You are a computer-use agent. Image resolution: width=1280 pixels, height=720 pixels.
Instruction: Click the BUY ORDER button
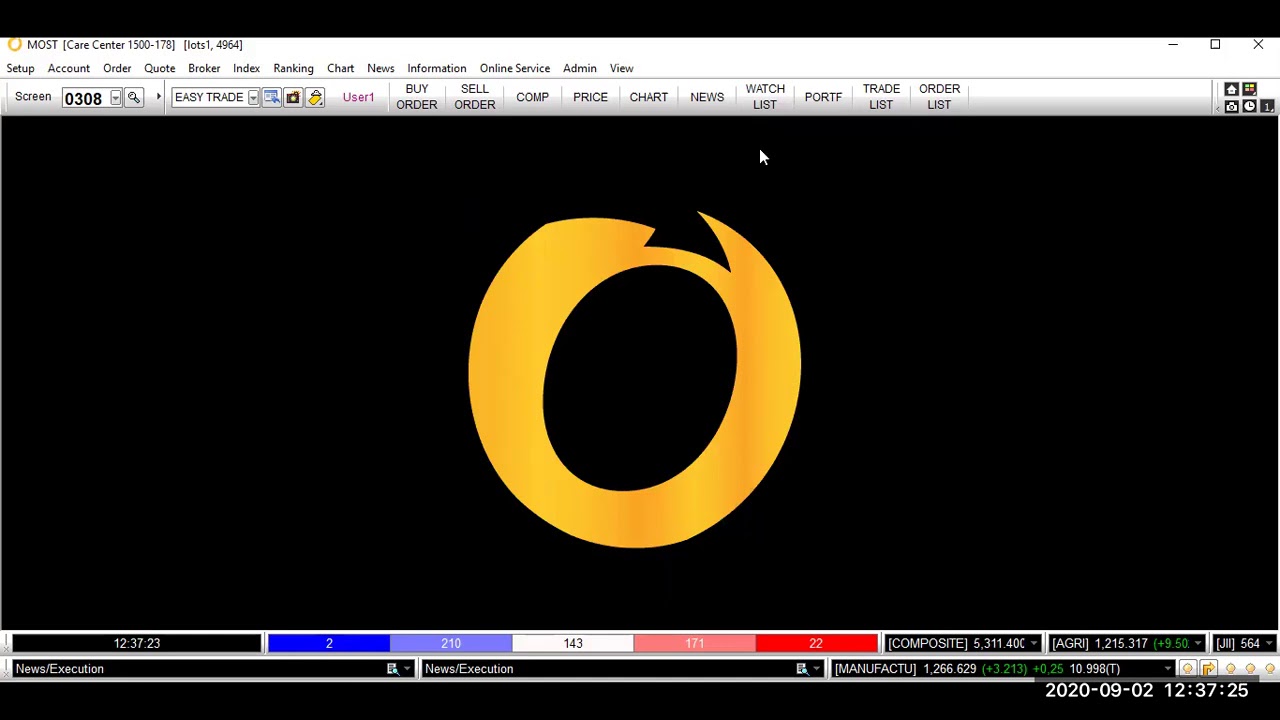tap(416, 97)
